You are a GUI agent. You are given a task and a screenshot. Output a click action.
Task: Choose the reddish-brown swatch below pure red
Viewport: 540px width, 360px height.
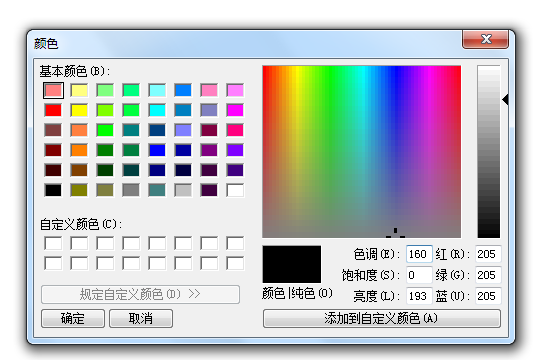53,130
